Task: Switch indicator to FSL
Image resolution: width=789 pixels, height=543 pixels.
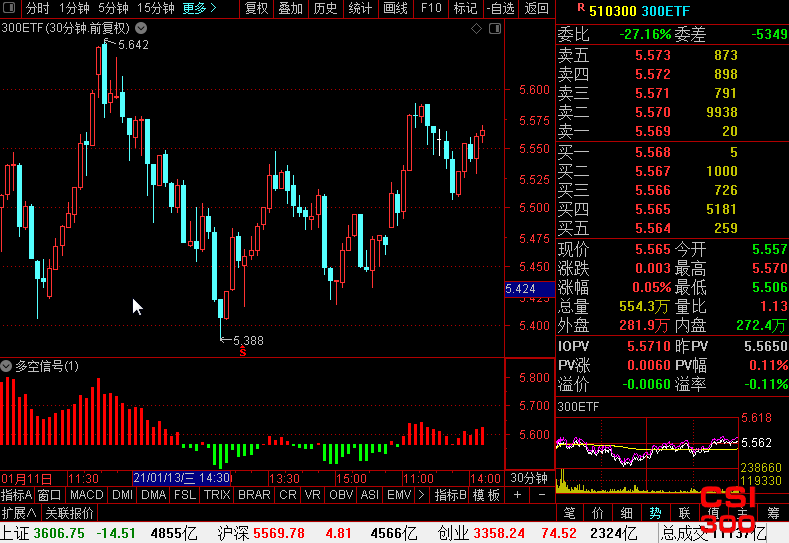Action: (x=185, y=495)
